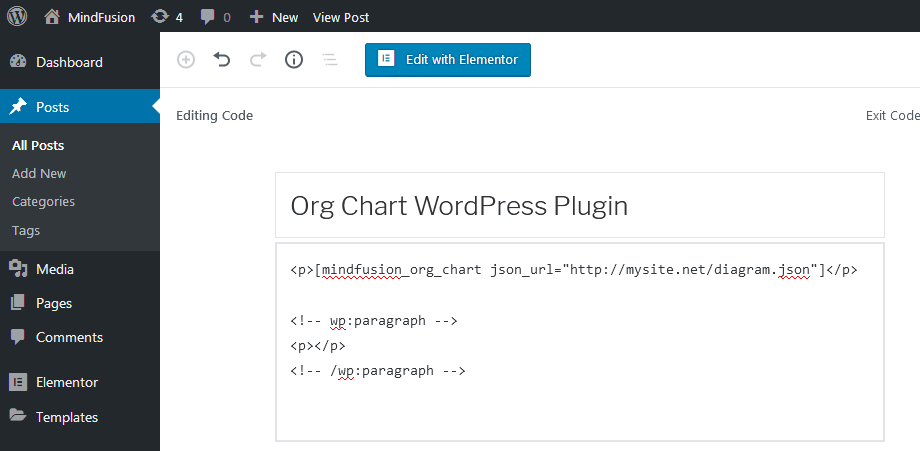Screen dimensions: 920x451
Task: Open Templates in the sidebar
Action: [67, 417]
